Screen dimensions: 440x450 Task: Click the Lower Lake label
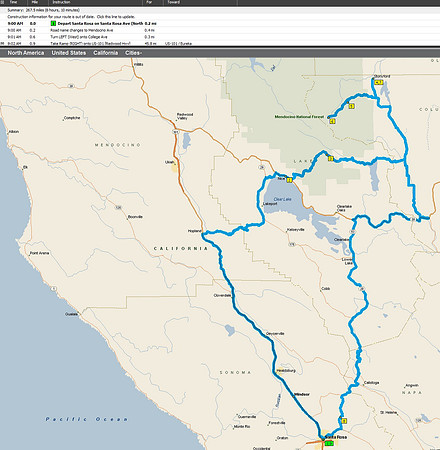(347, 261)
